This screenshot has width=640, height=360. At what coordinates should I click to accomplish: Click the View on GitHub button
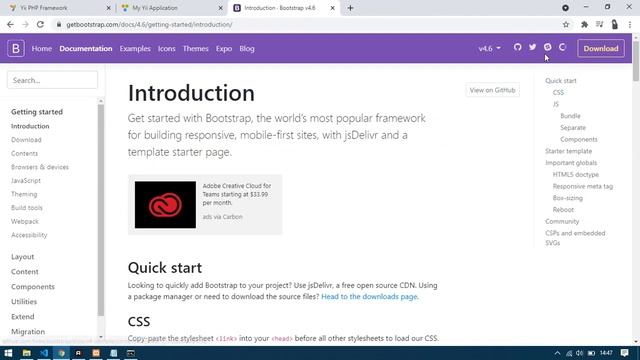[x=492, y=90]
